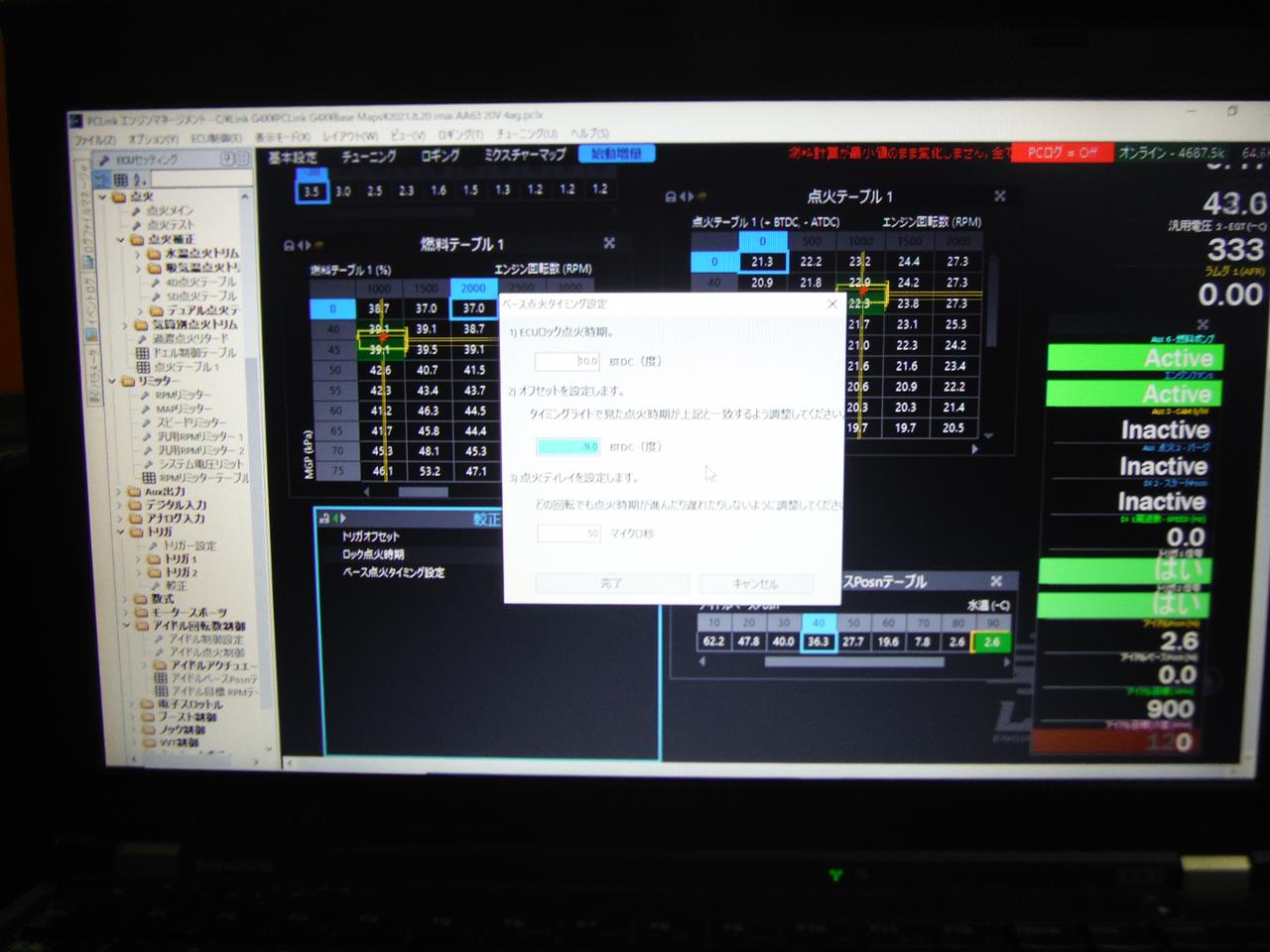Select the 2000 RPM column header in fuel table
This screenshot has width=1270, height=952.
tap(473, 289)
